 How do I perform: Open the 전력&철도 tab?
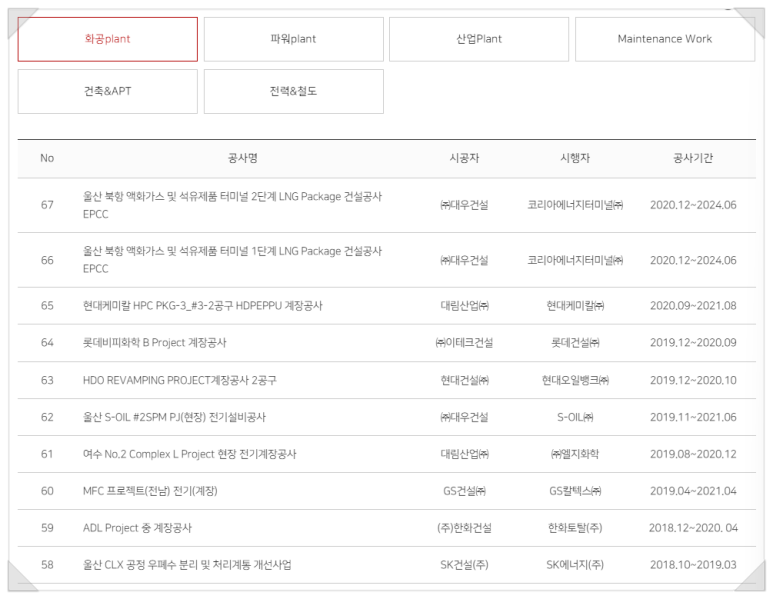(x=294, y=91)
